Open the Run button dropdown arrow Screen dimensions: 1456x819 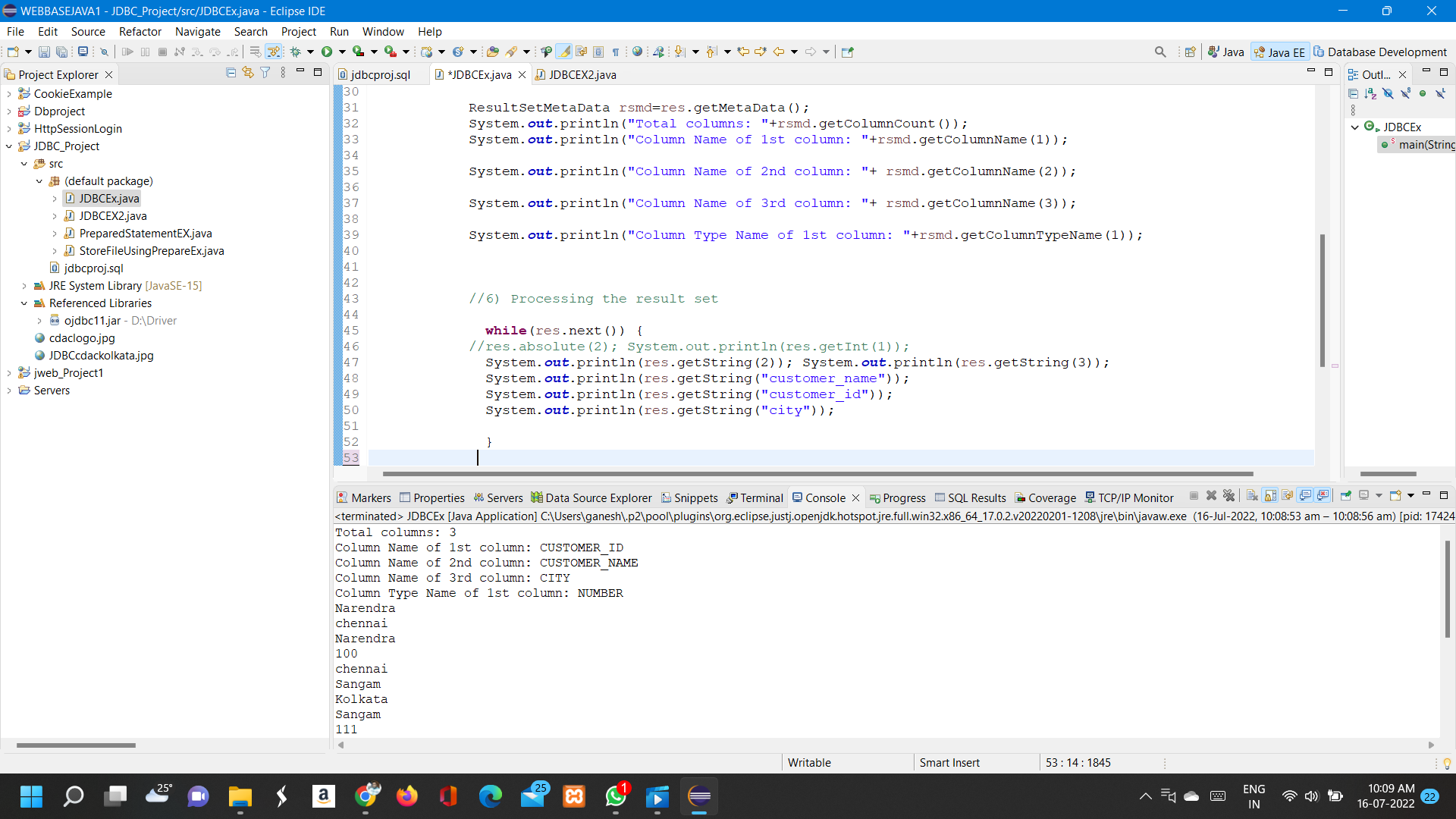pyautogui.click(x=342, y=52)
